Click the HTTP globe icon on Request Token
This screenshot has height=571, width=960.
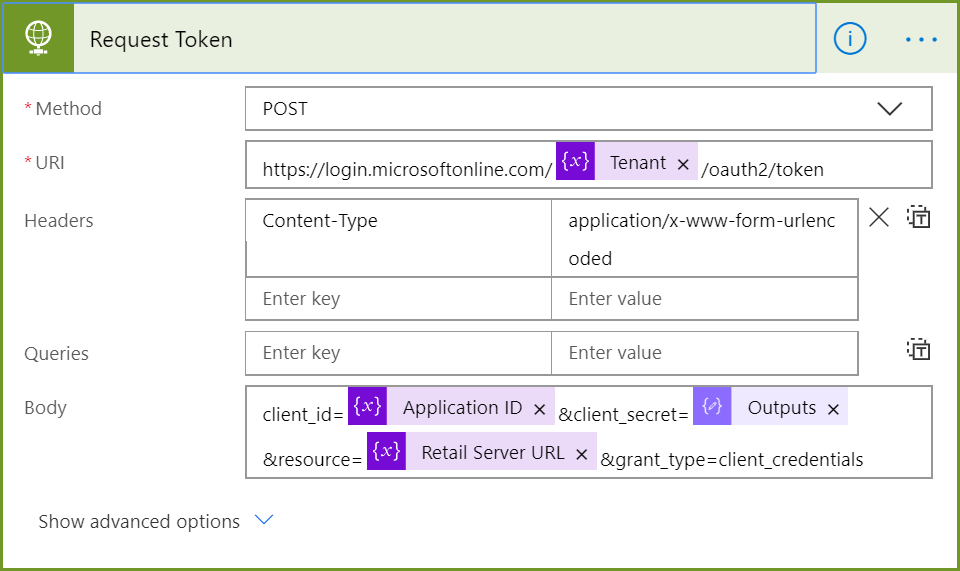click(39, 39)
